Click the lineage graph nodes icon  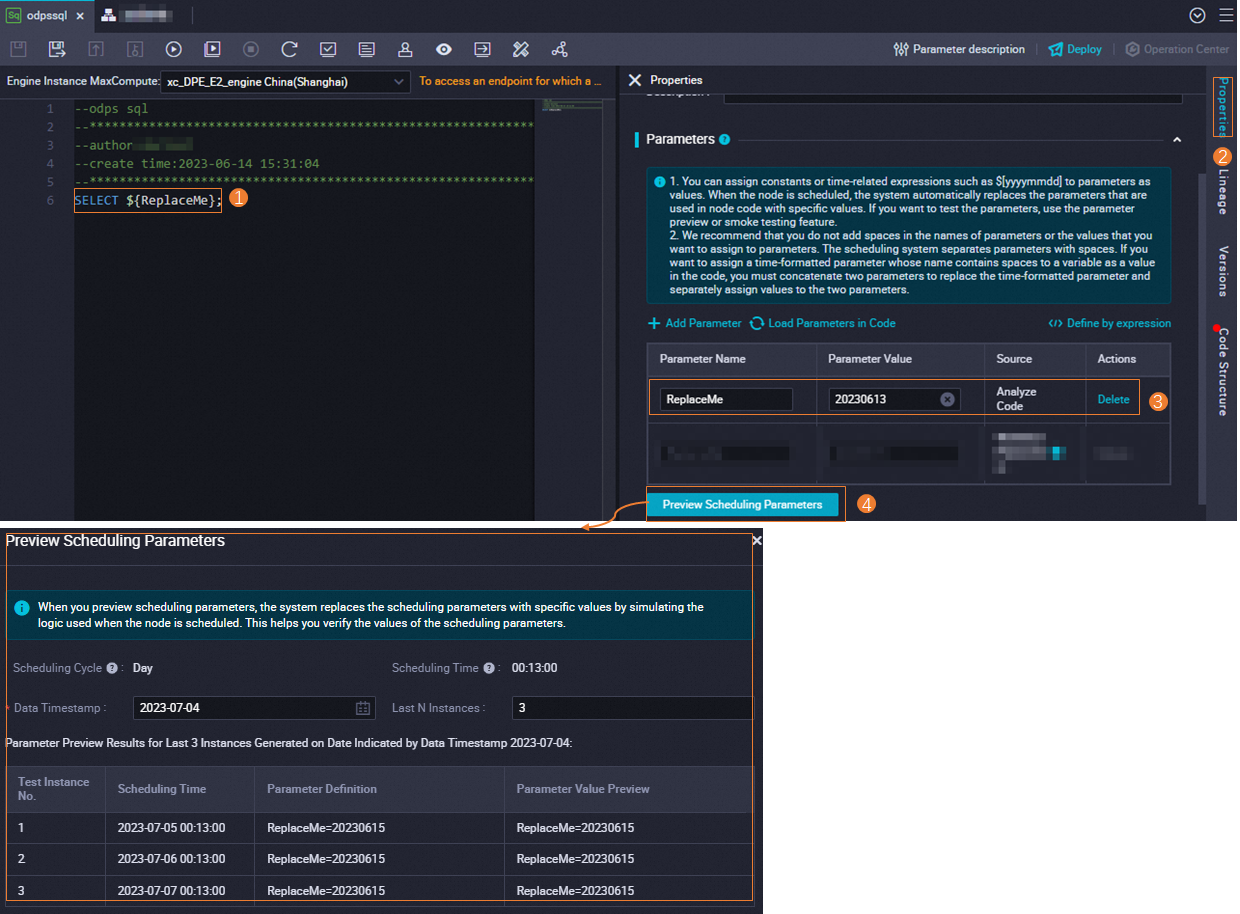point(559,49)
